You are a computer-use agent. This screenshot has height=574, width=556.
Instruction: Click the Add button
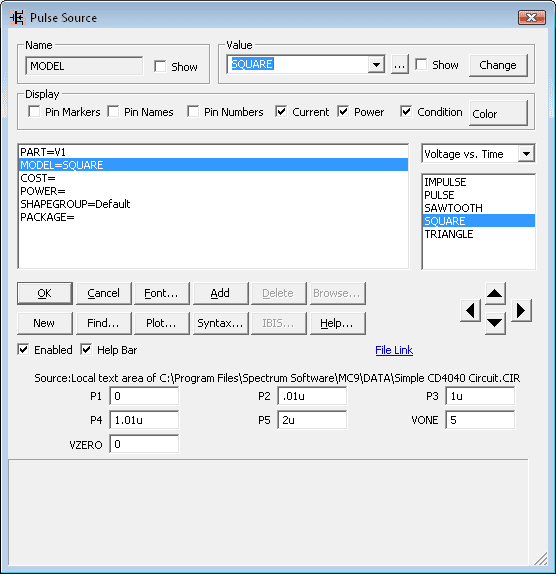220,293
